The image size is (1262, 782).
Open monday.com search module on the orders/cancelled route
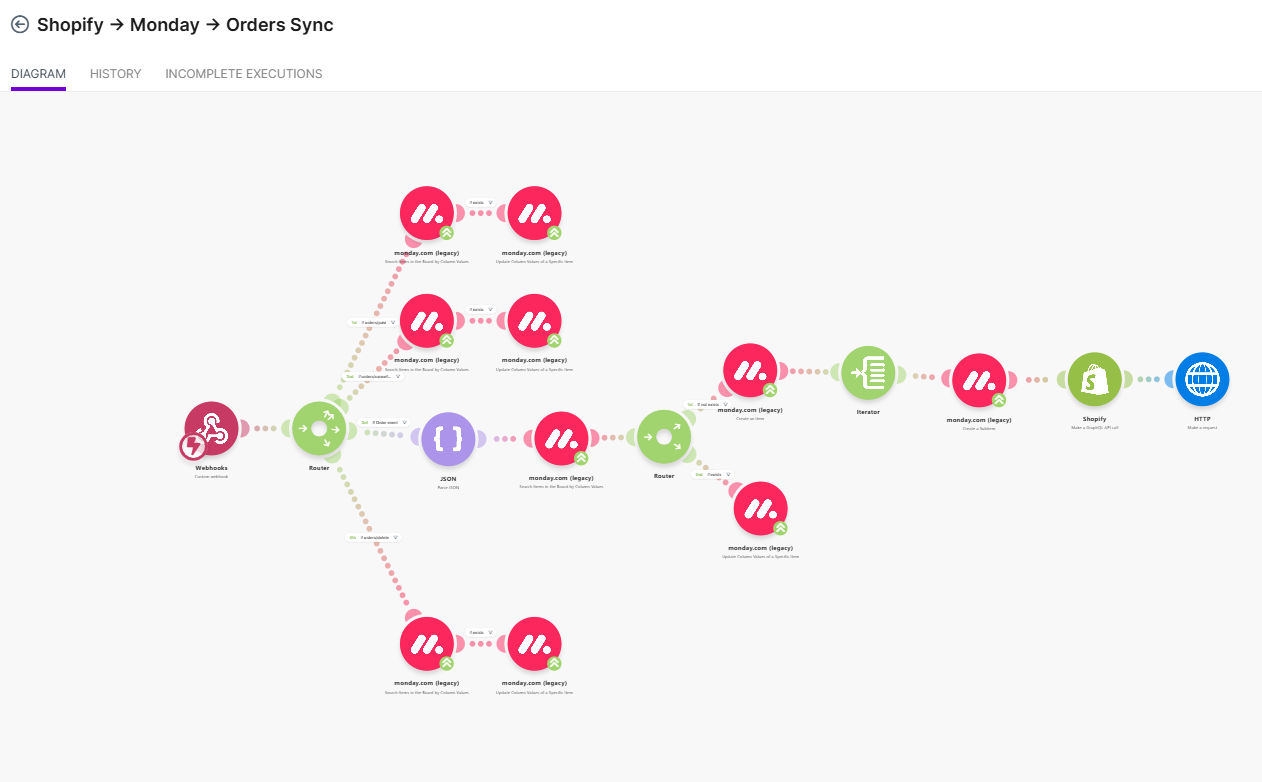coord(427,321)
